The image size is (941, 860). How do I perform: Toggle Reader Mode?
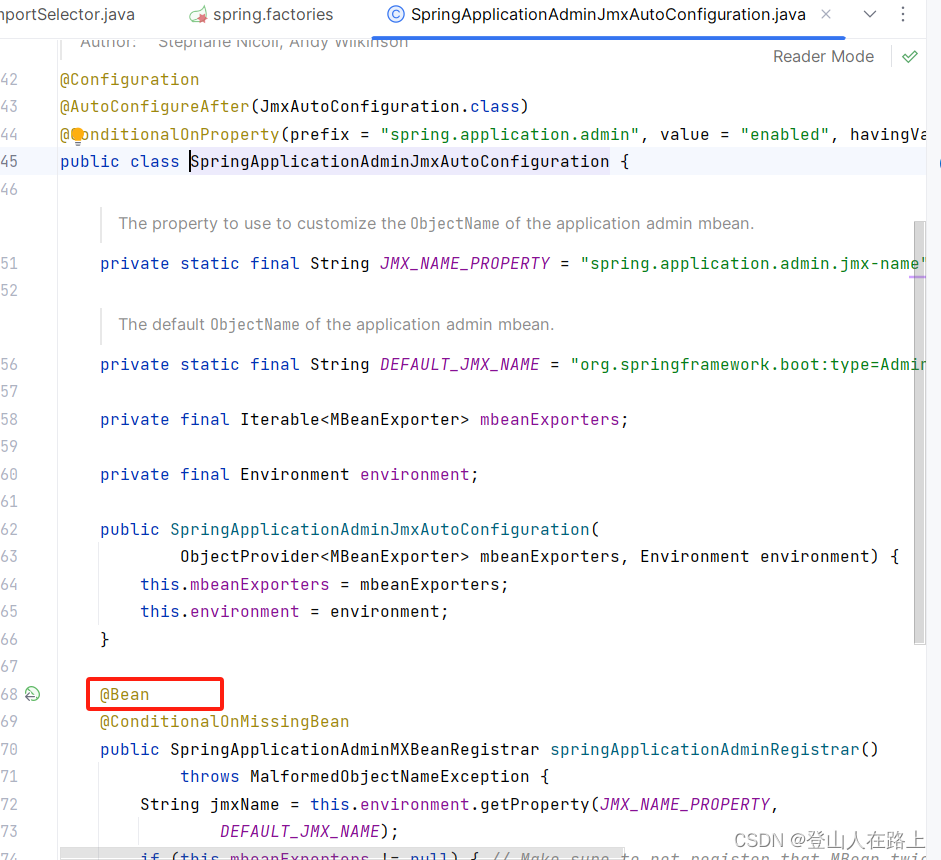823,56
